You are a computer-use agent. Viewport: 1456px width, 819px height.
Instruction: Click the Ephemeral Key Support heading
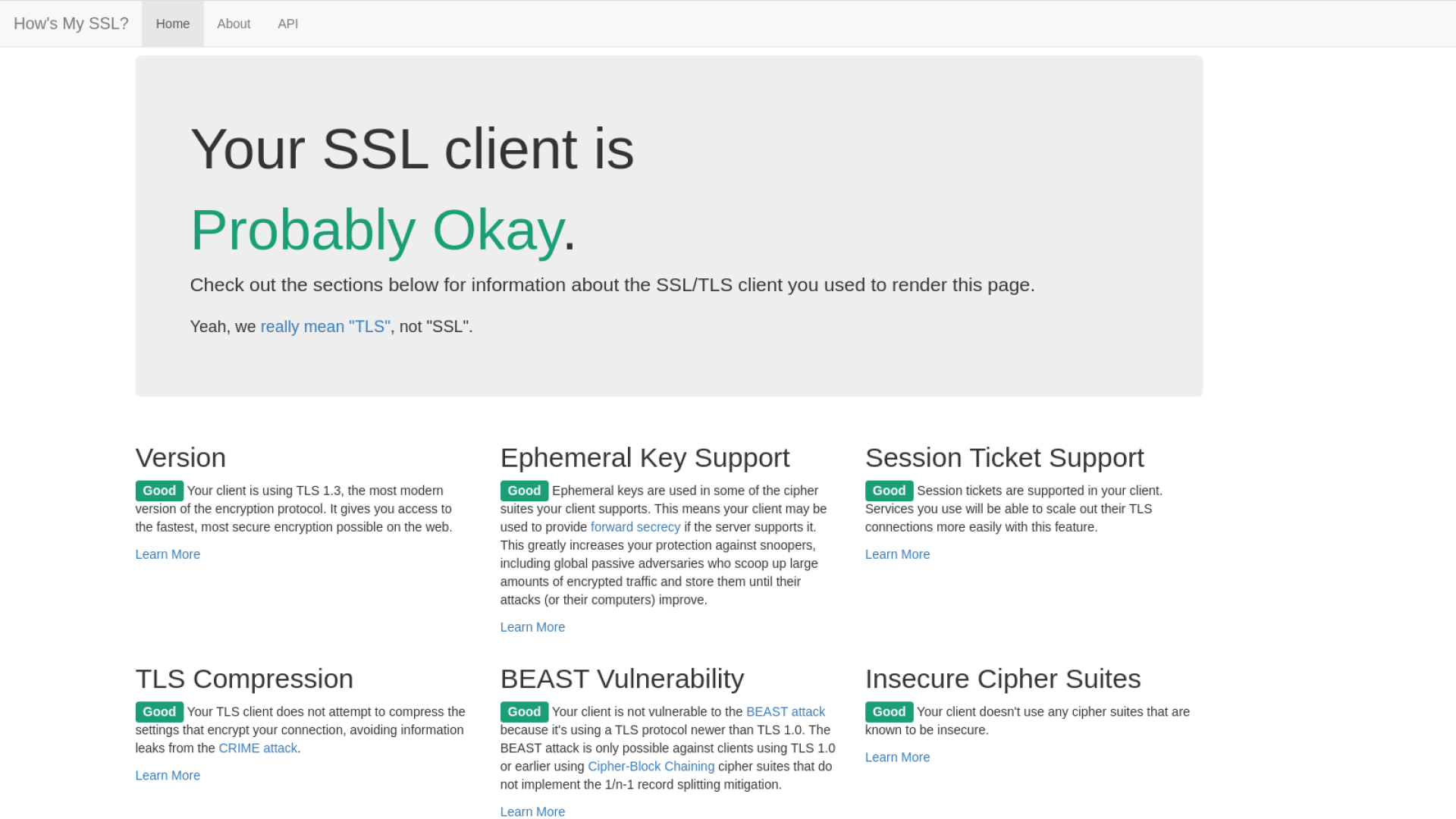tap(645, 458)
